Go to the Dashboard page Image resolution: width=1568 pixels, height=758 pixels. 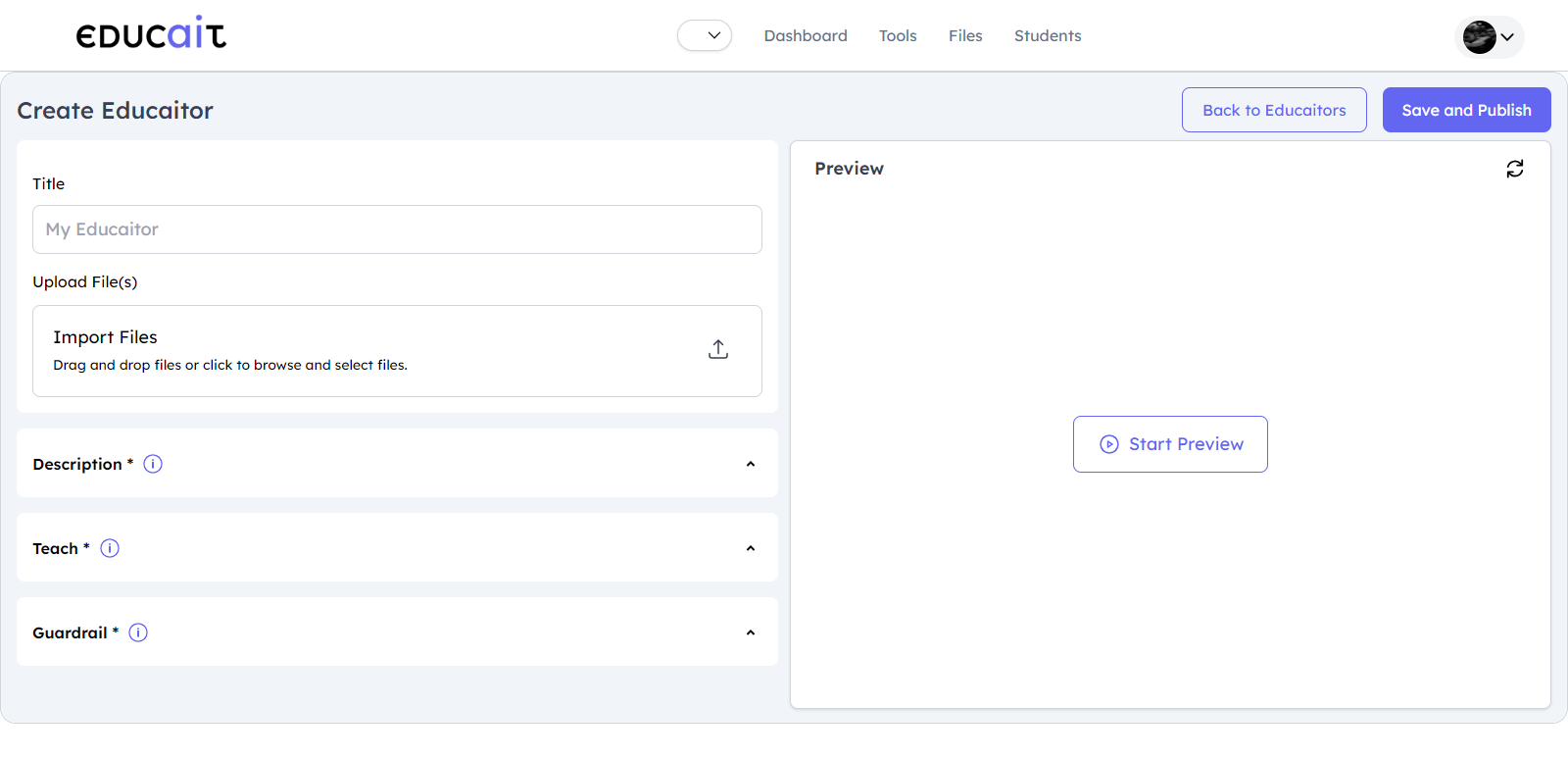[x=806, y=35]
